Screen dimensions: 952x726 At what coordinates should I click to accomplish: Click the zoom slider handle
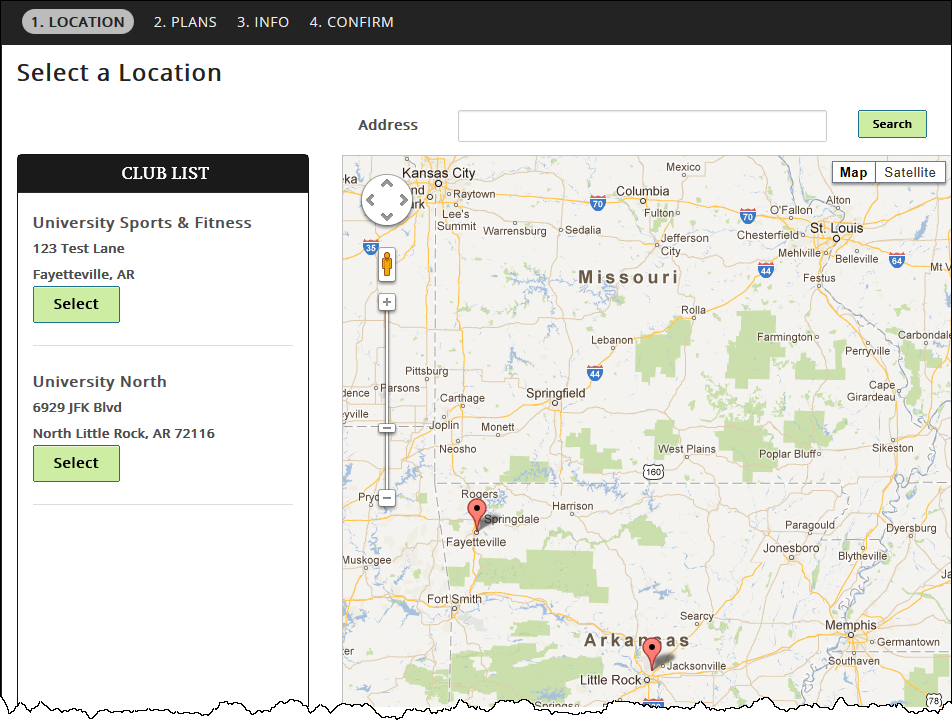(387, 428)
